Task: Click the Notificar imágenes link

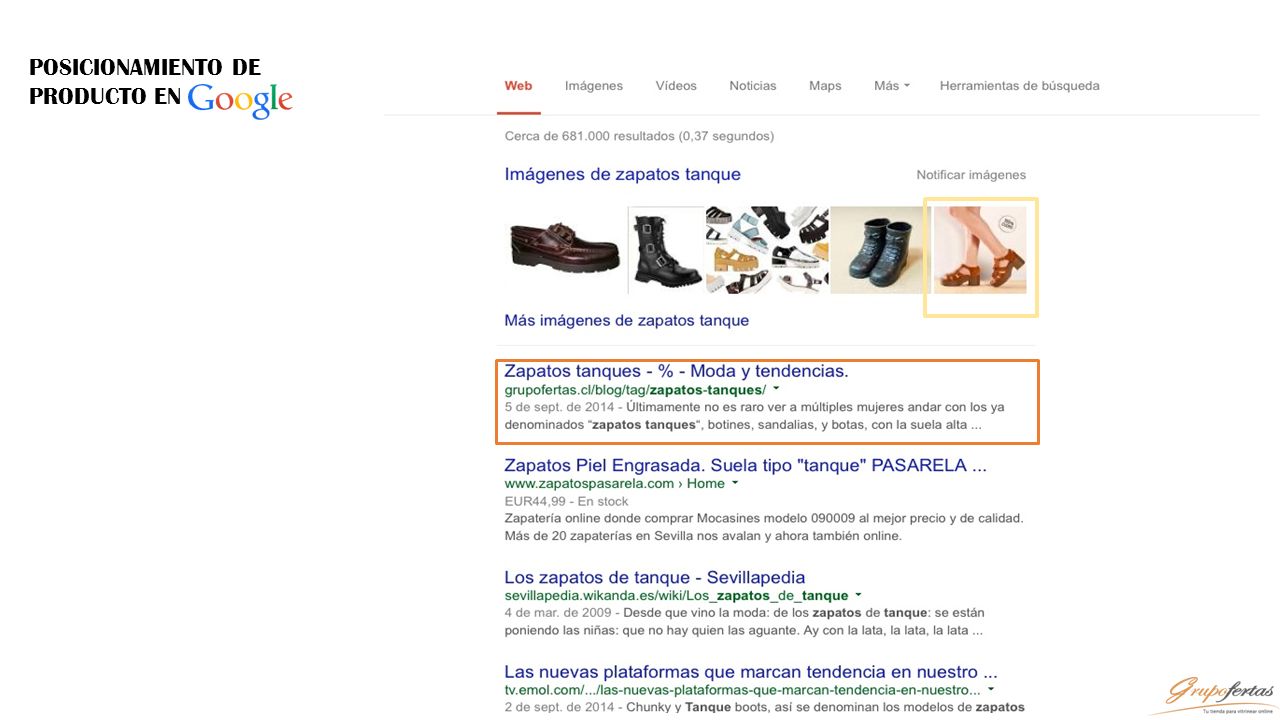Action: point(971,175)
